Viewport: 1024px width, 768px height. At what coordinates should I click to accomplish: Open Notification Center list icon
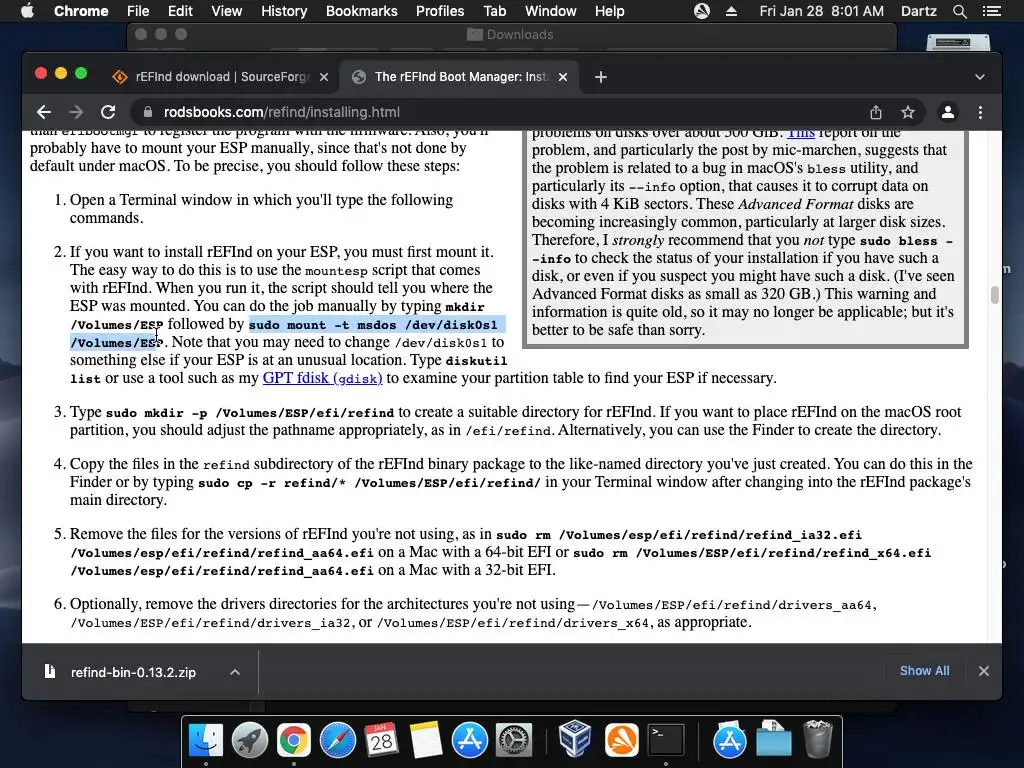[991, 11]
